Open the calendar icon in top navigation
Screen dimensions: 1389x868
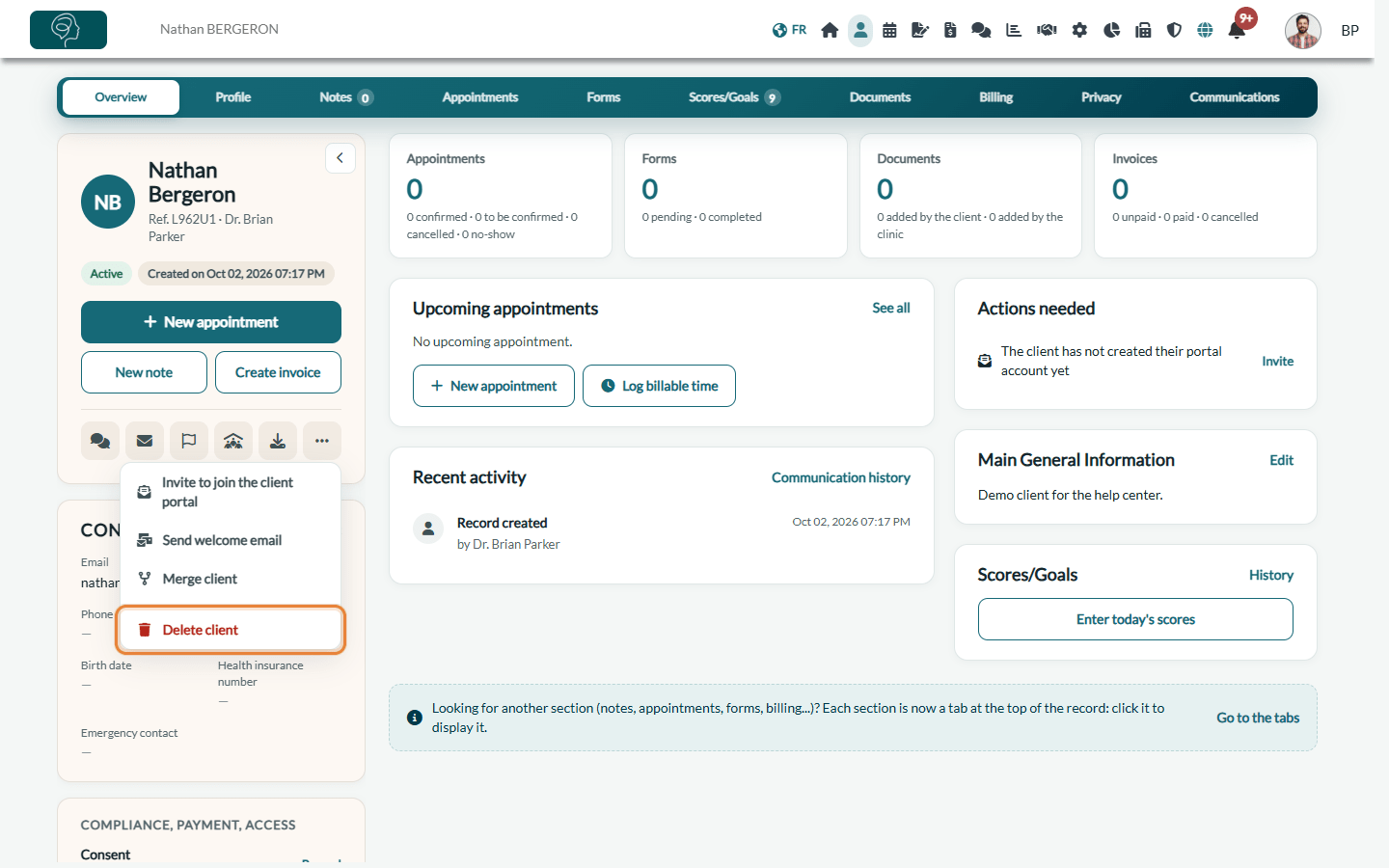[x=889, y=30]
